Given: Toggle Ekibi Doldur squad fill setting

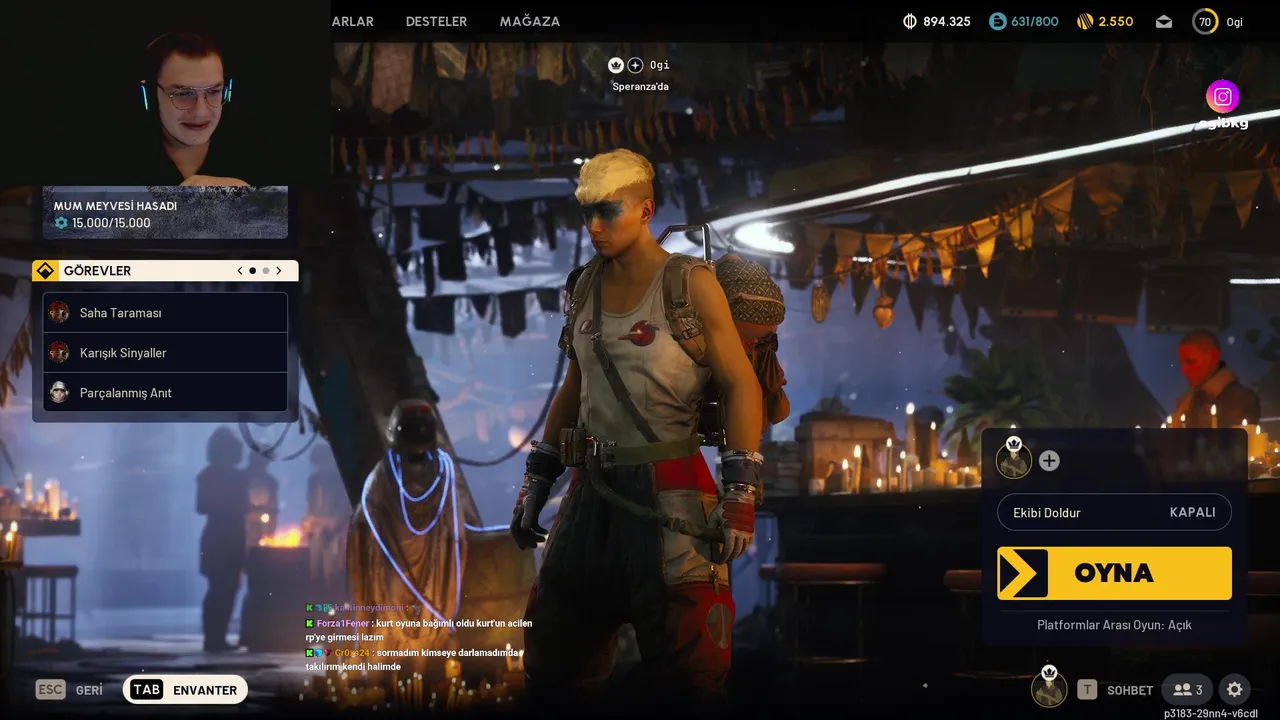Looking at the screenshot, I should tap(1114, 512).
